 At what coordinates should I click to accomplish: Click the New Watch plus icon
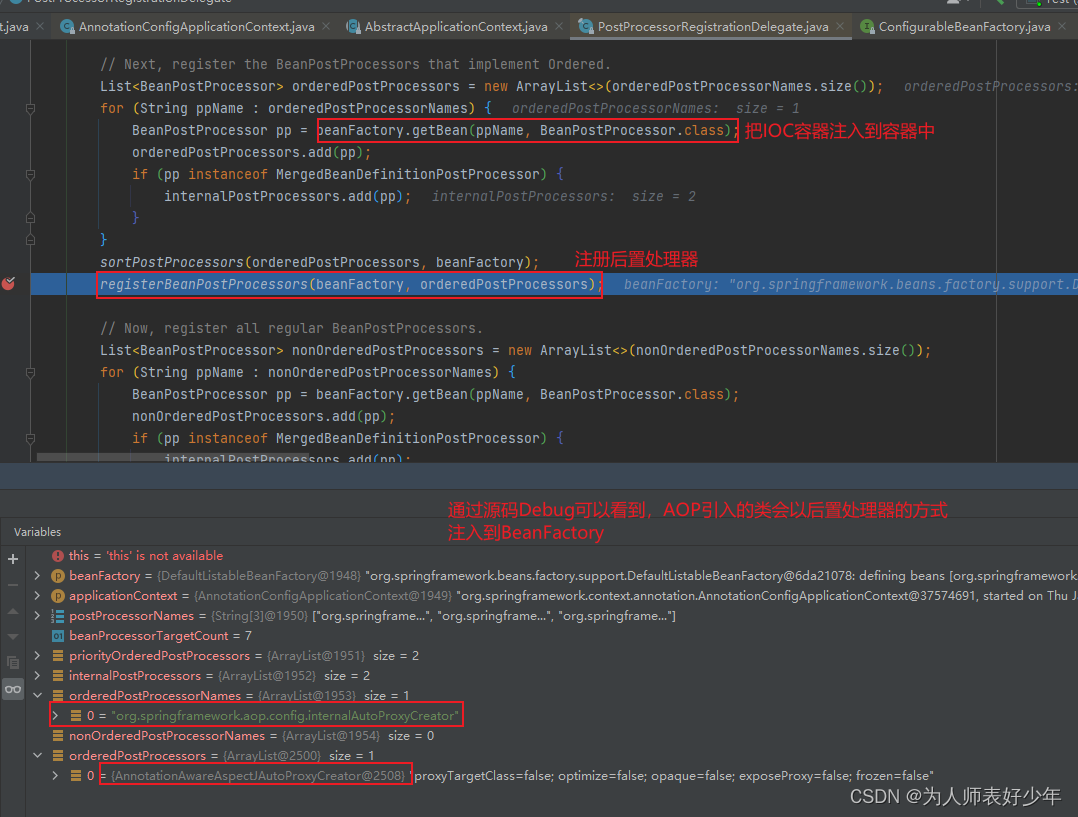coord(12,558)
